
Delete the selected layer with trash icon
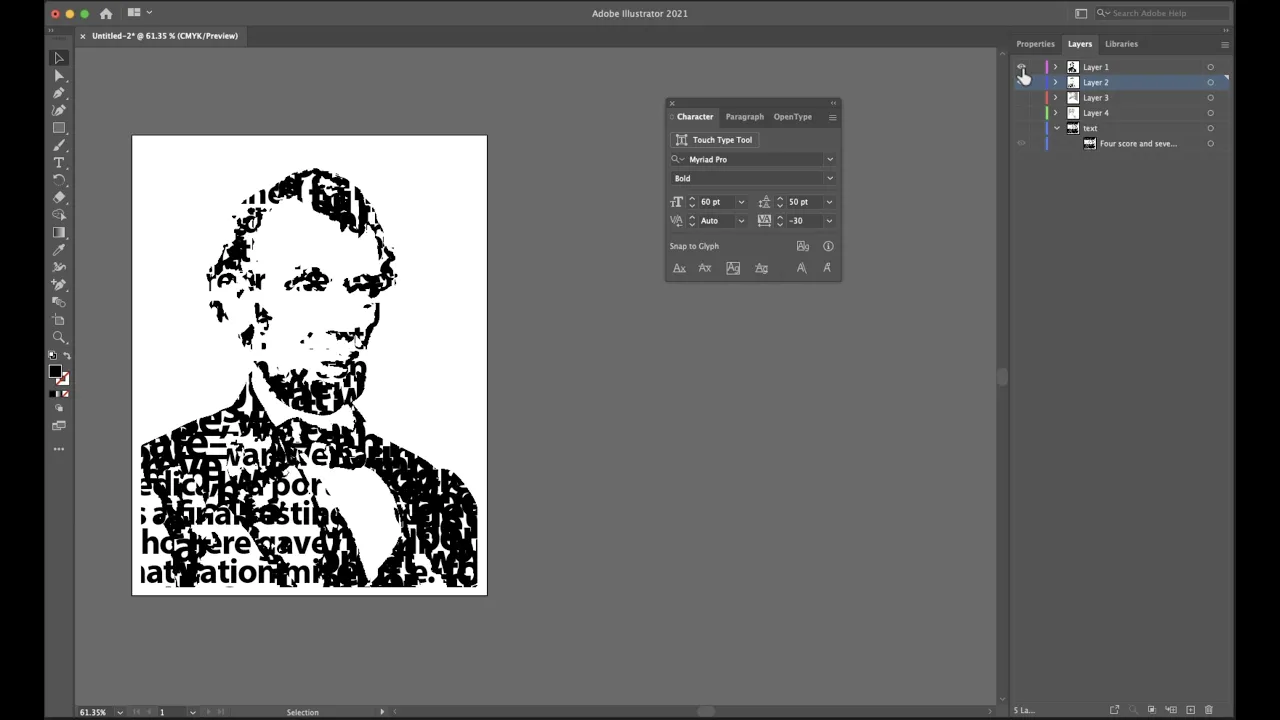coord(1208,710)
